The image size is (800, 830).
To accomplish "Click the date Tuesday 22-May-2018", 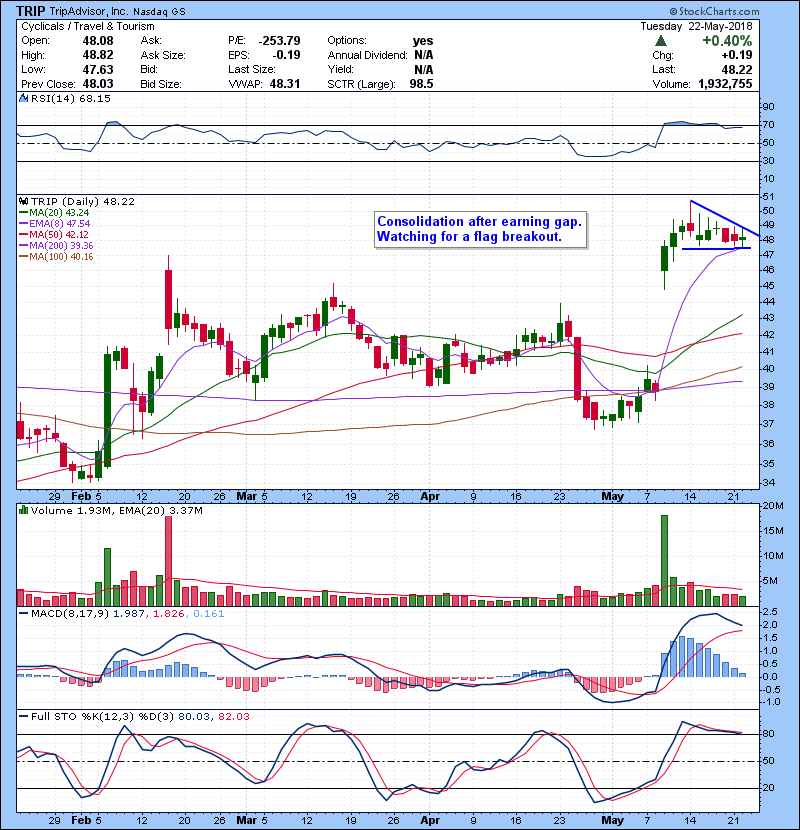I will tap(696, 26).
